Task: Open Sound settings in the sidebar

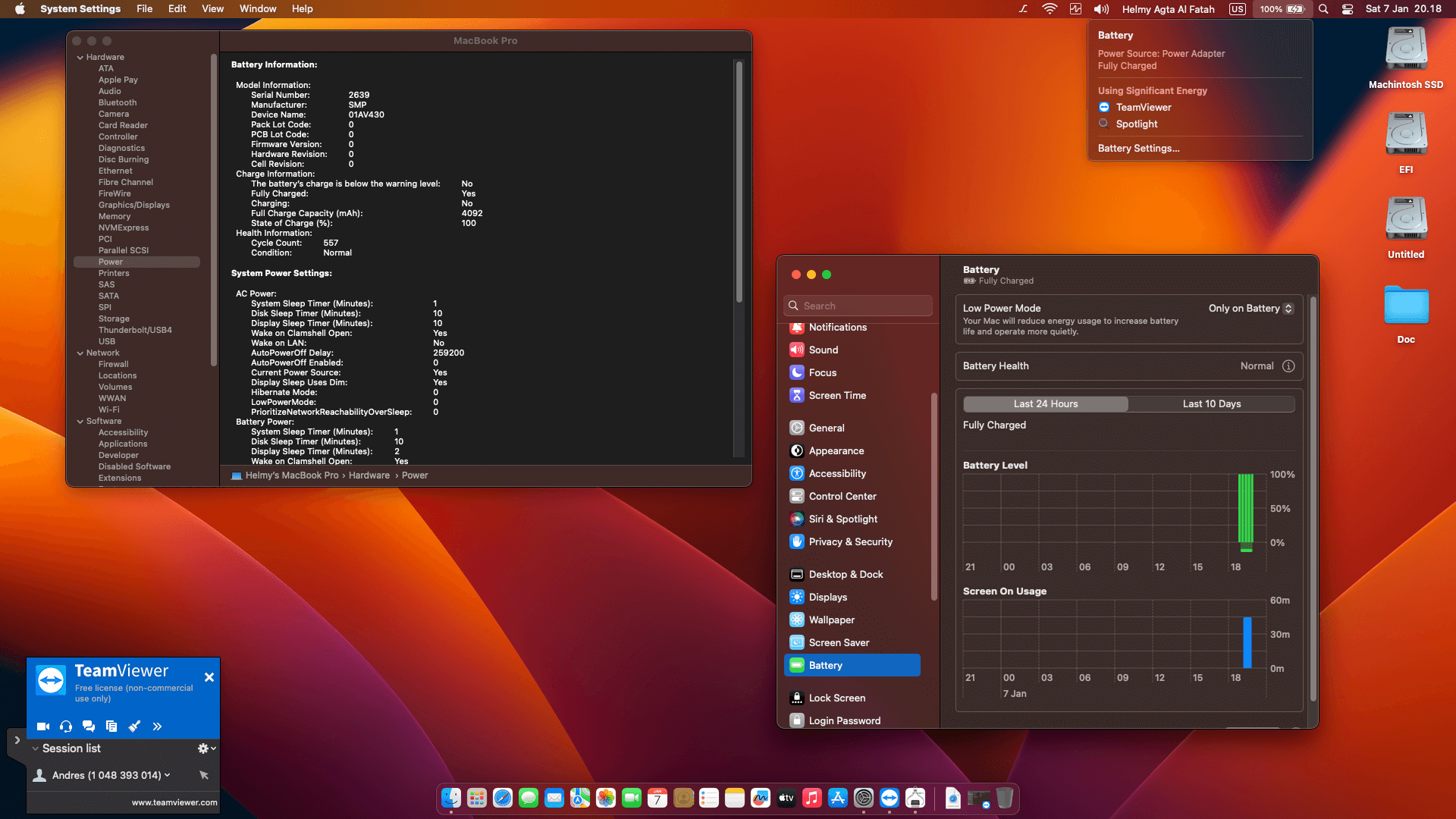Action: [x=823, y=350]
